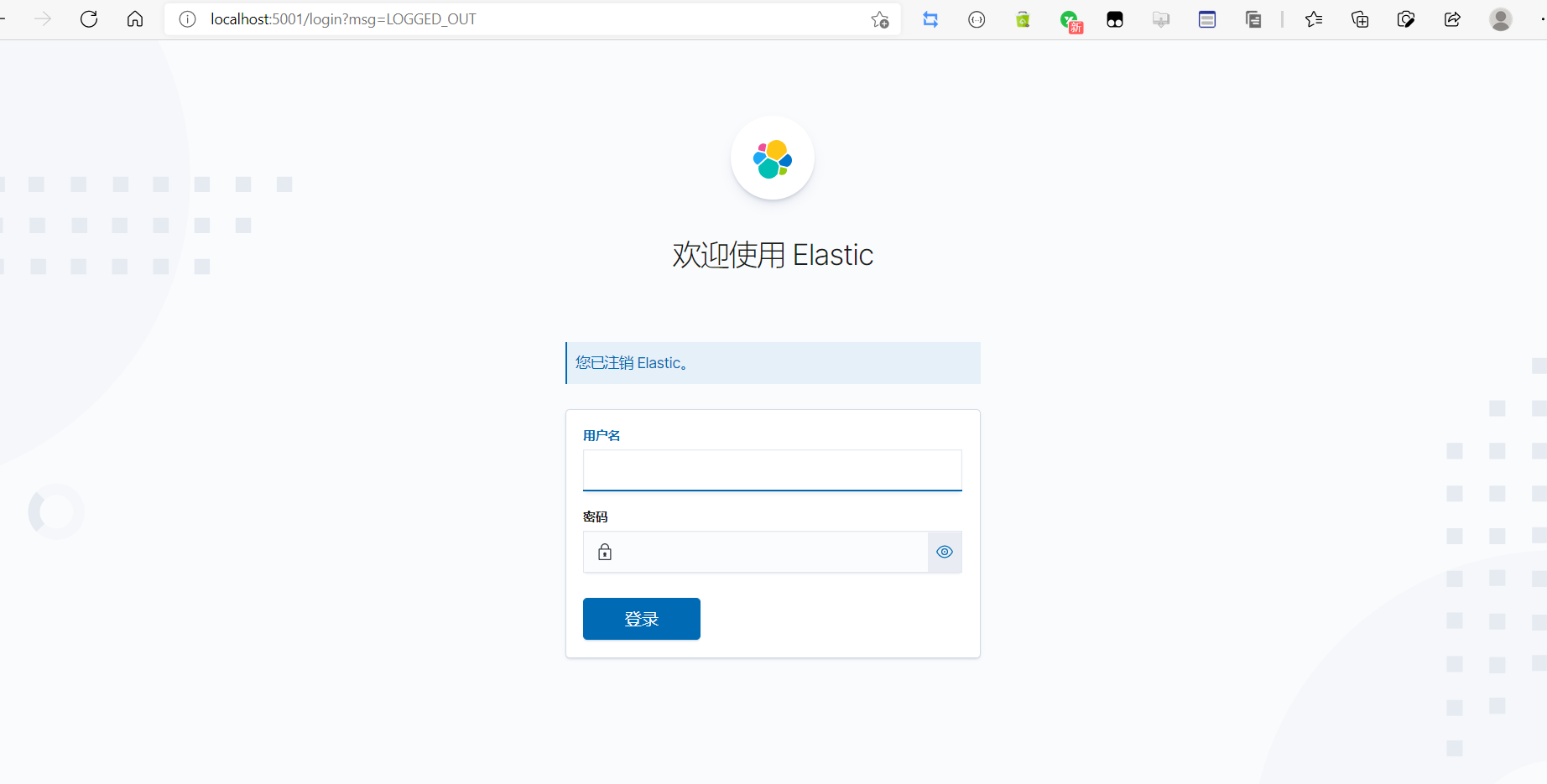Click the document stack extension icon
This screenshot has width=1547, height=784.
coord(1253,19)
